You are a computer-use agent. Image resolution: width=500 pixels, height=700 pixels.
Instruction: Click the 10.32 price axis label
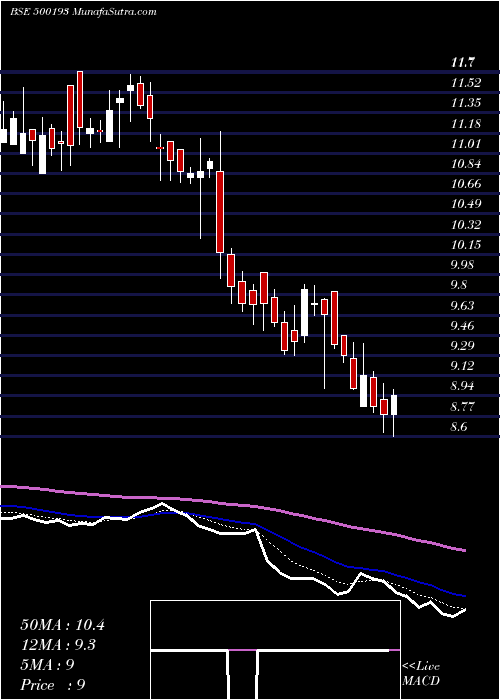pos(466,225)
